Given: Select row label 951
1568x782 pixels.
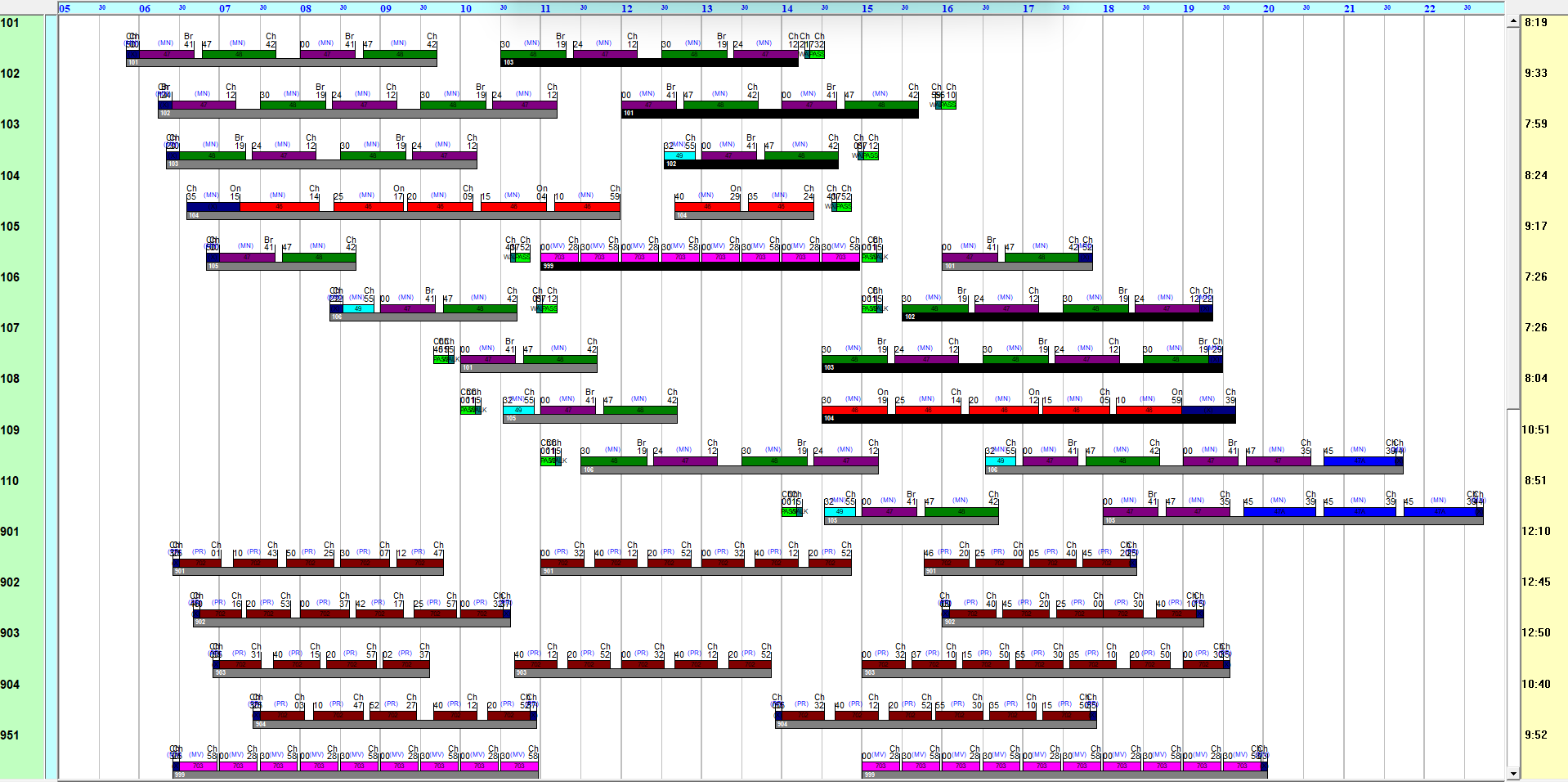Looking at the screenshot, I should click(10, 735).
